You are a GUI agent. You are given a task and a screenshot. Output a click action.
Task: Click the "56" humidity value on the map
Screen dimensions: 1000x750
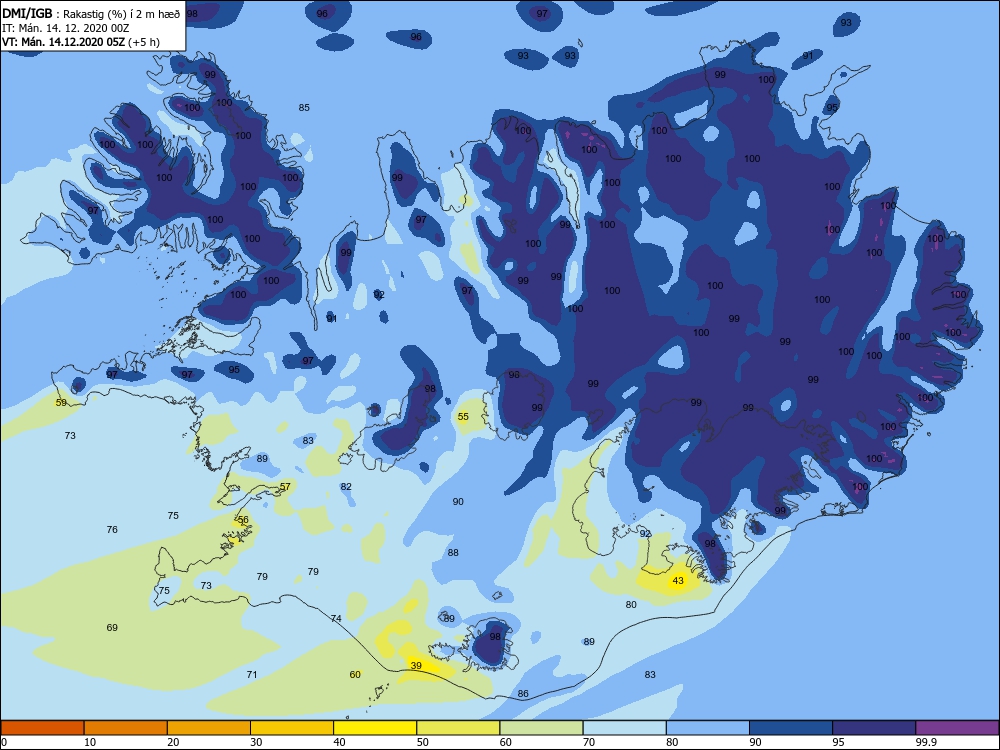pos(243,520)
